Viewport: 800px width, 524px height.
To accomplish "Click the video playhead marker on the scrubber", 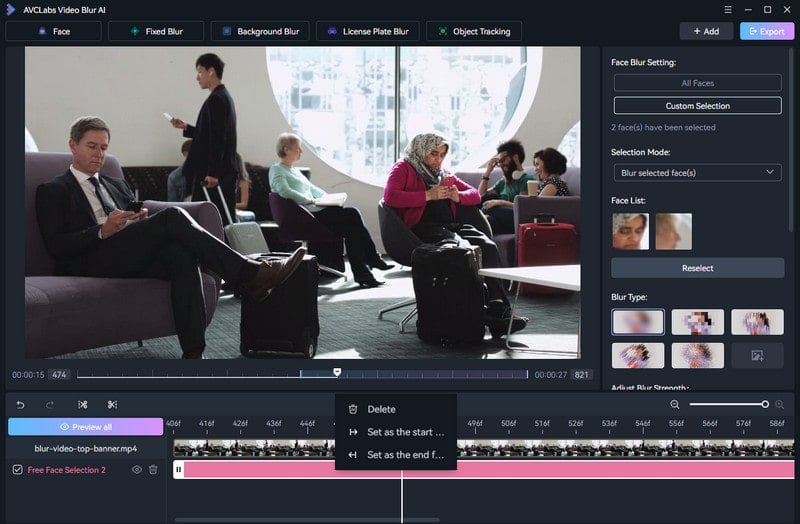I will coord(337,372).
